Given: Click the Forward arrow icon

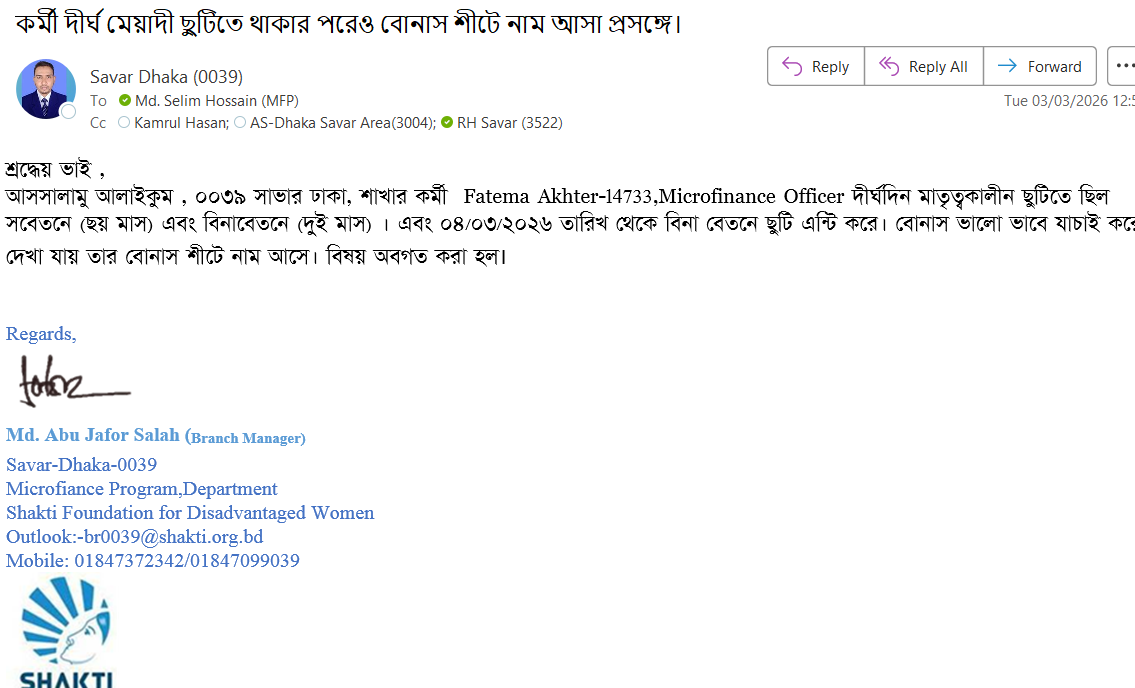Looking at the screenshot, I should (x=1008, y=66).
